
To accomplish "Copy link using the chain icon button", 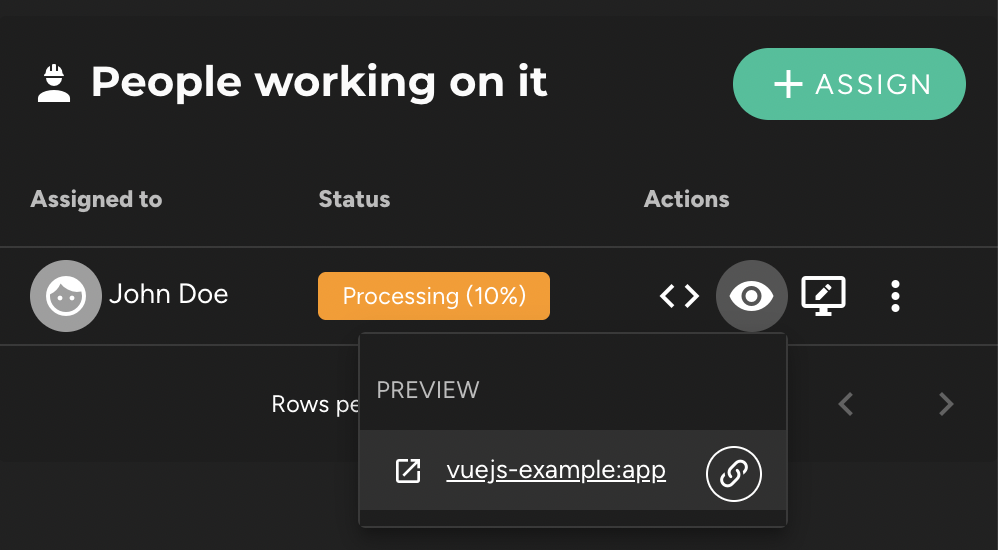I will (x=733, y=474).
